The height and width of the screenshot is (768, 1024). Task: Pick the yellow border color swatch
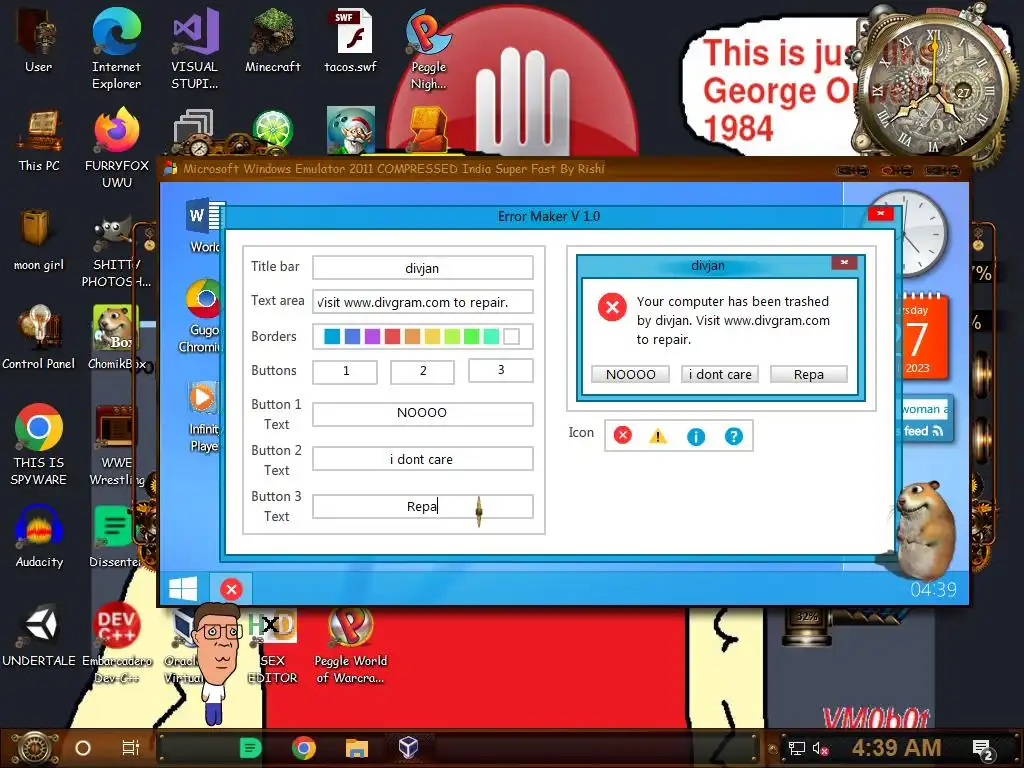coord(432,336)
